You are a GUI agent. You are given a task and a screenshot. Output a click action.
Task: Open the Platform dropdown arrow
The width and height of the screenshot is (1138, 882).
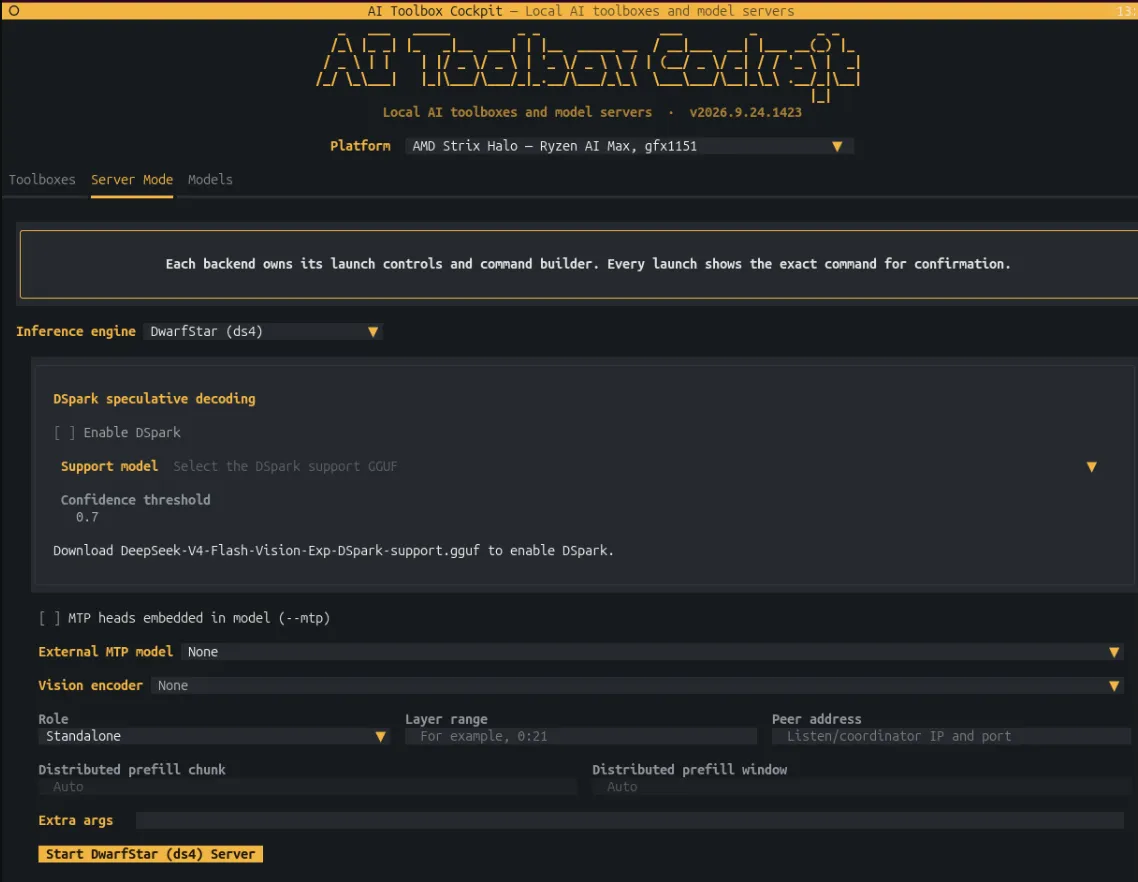[837, 146]
